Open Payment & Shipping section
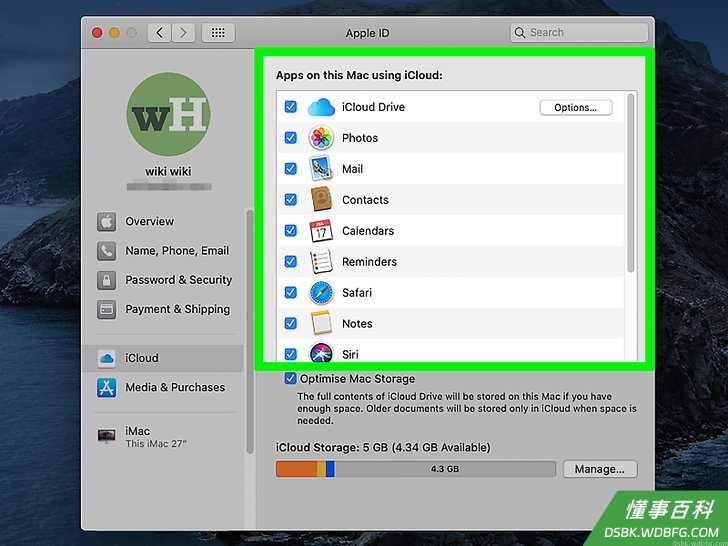728x546 pixels. pyautogui.click(x=162, y=310)
